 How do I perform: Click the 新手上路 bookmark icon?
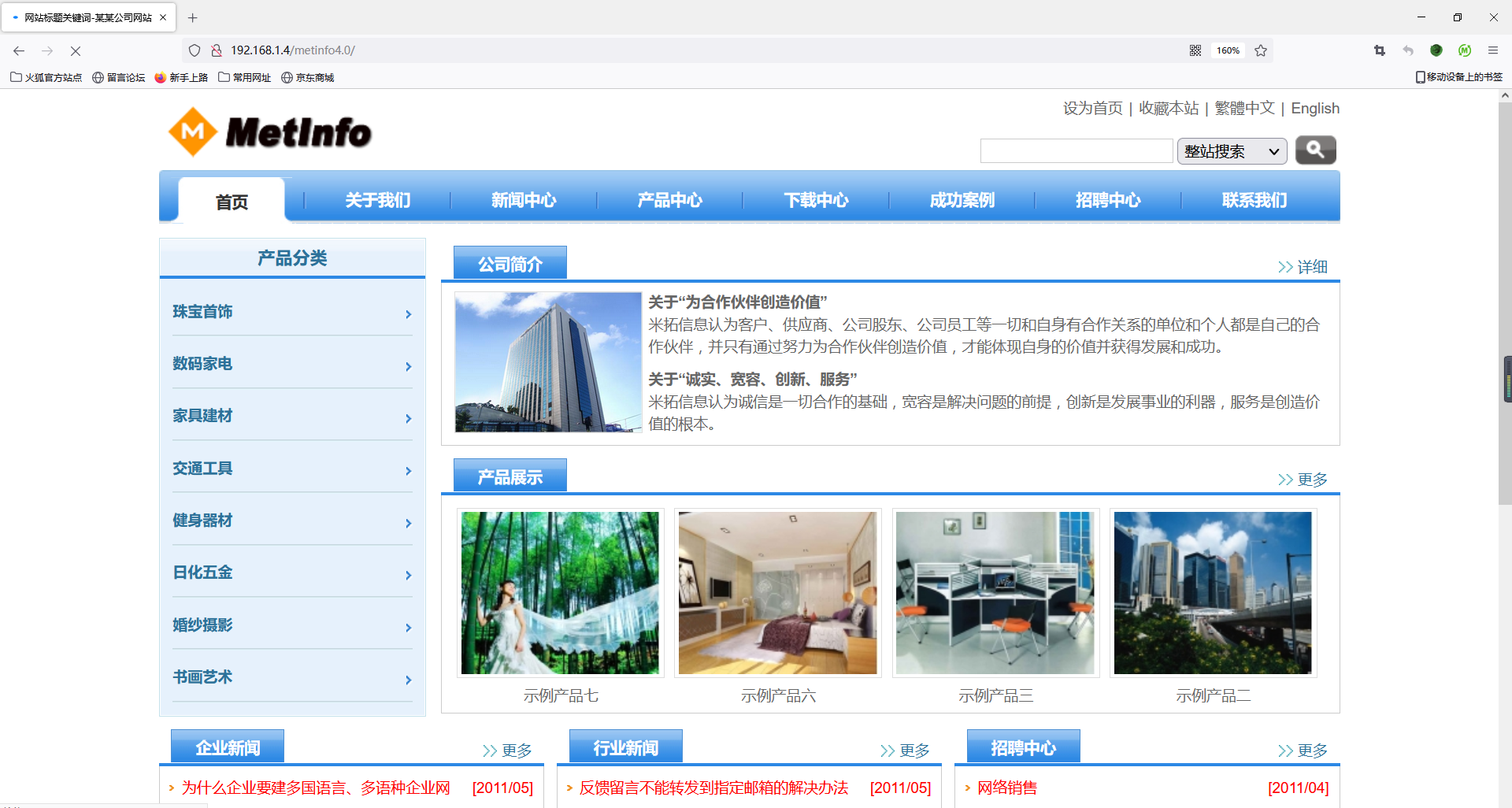pyautogui.click(x=161, y=77)
